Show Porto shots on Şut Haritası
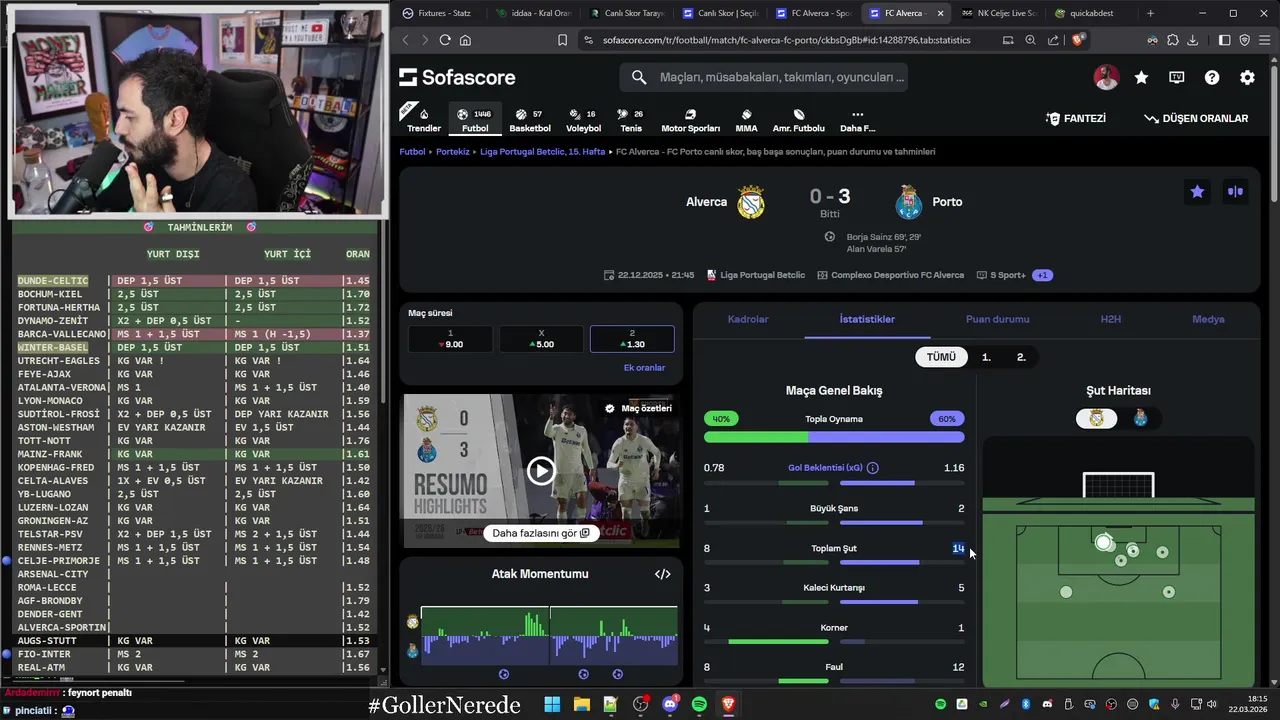 1141,418
